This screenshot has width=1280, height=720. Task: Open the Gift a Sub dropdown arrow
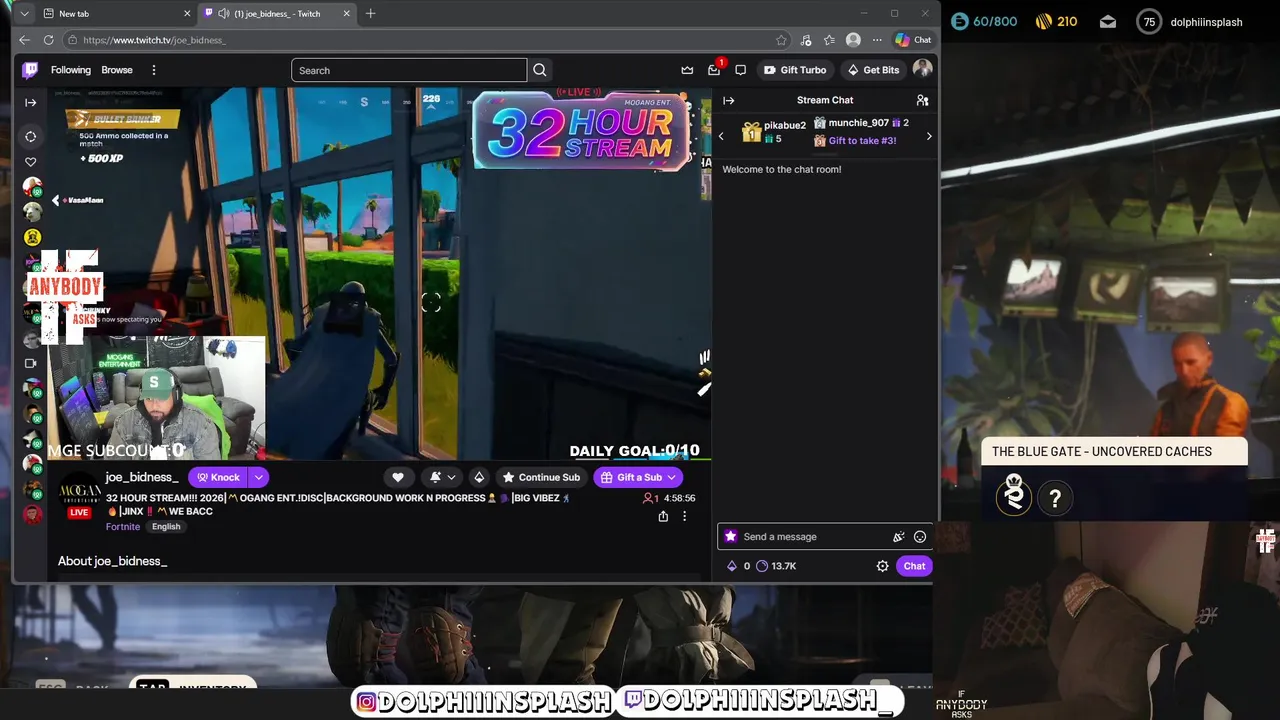(673, 477)
